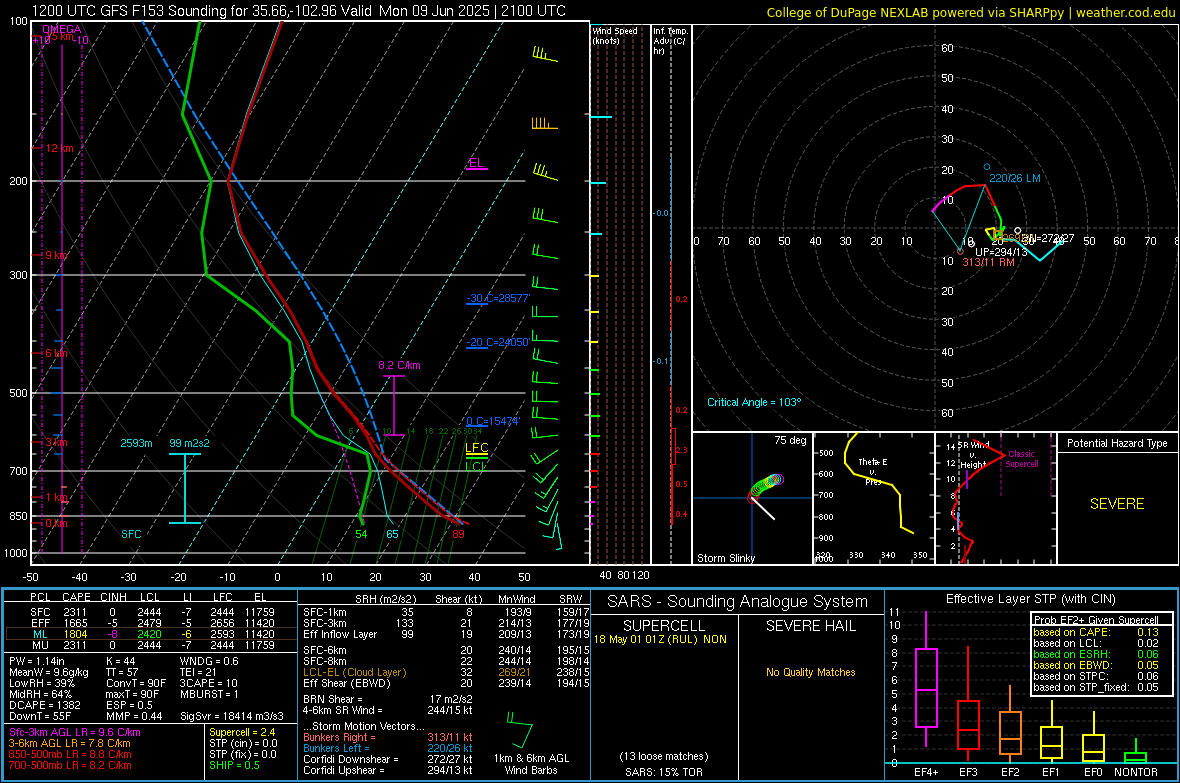Click the SFC-1km shear row
Screen dimensions: 1180x783
pos(445,612)
